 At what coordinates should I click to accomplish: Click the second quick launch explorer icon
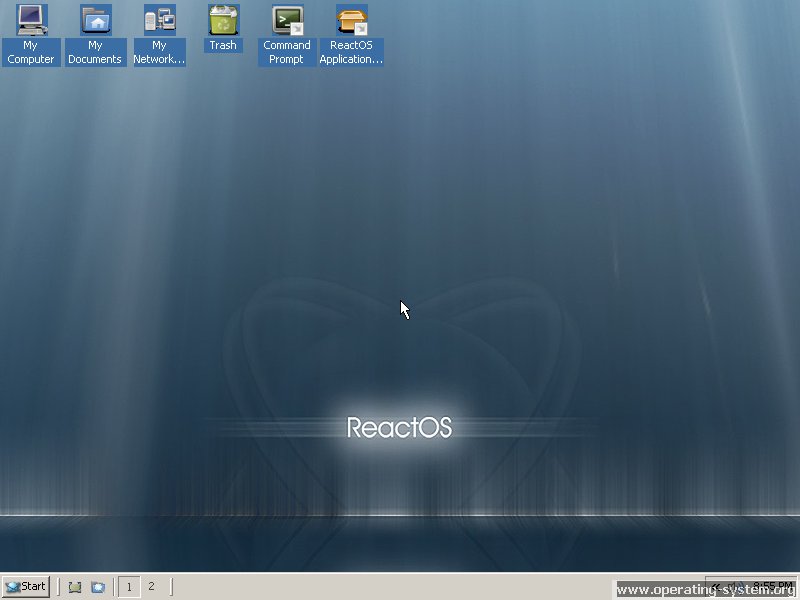98,587
